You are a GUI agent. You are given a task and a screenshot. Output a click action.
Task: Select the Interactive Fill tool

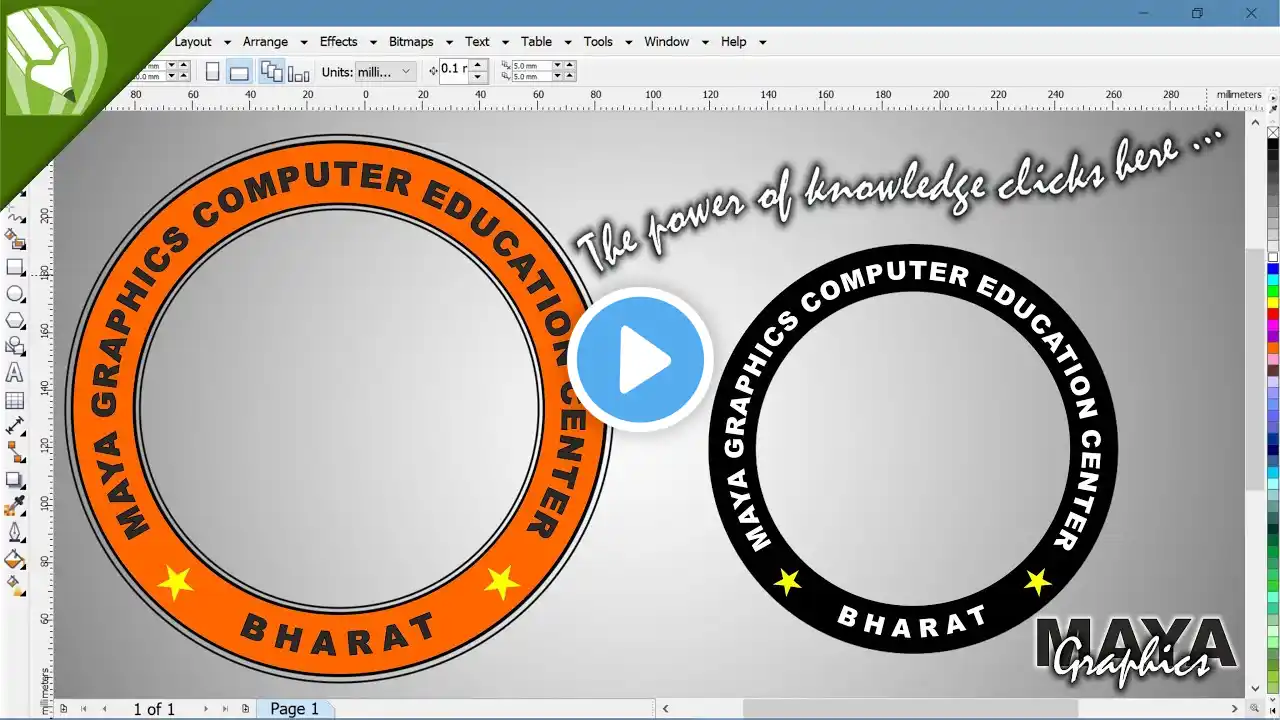point(15,585)
